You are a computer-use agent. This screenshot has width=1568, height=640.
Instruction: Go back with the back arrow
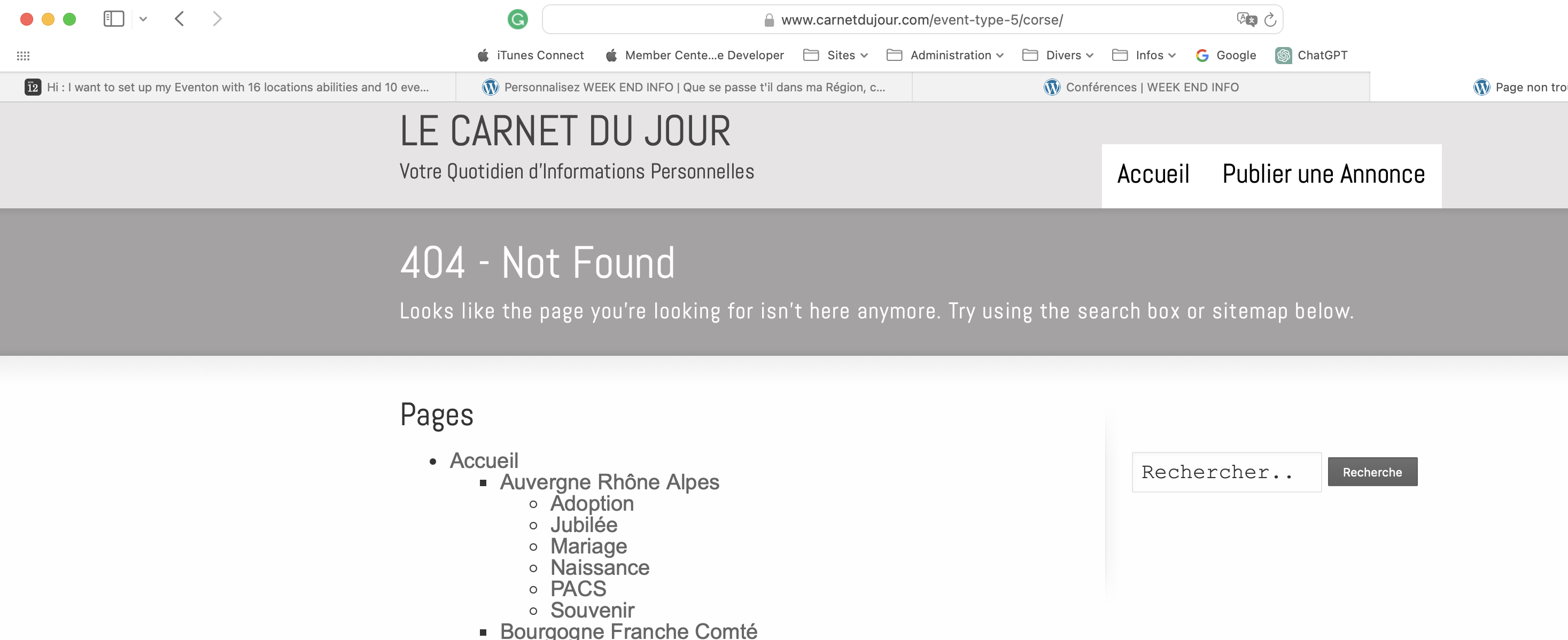pos(179,19)
